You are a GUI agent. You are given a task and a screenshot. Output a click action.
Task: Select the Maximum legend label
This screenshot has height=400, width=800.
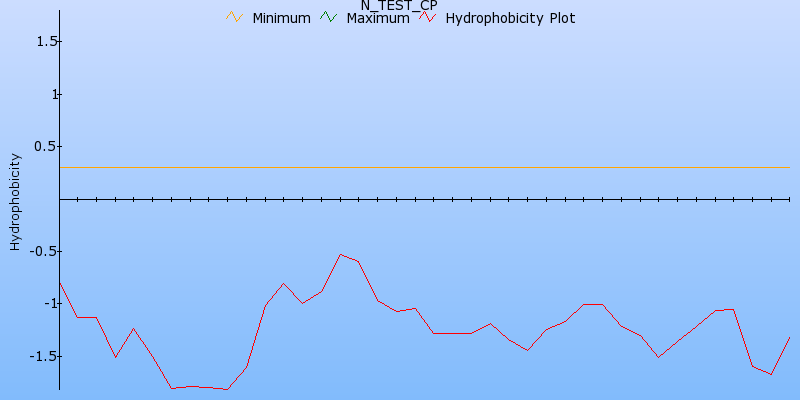coord(377,18)
